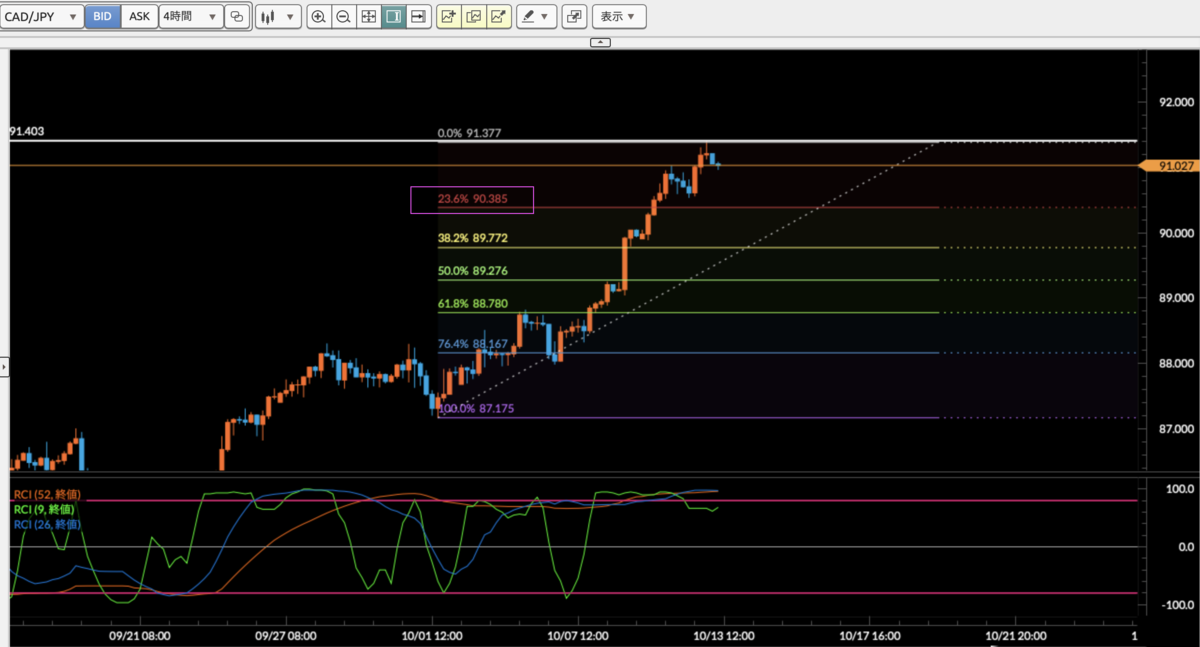Screen dimensions: 1200x647
Task: Click the 0.0% 91.377 Fibonacci label
Action: (x=470, y=132)
